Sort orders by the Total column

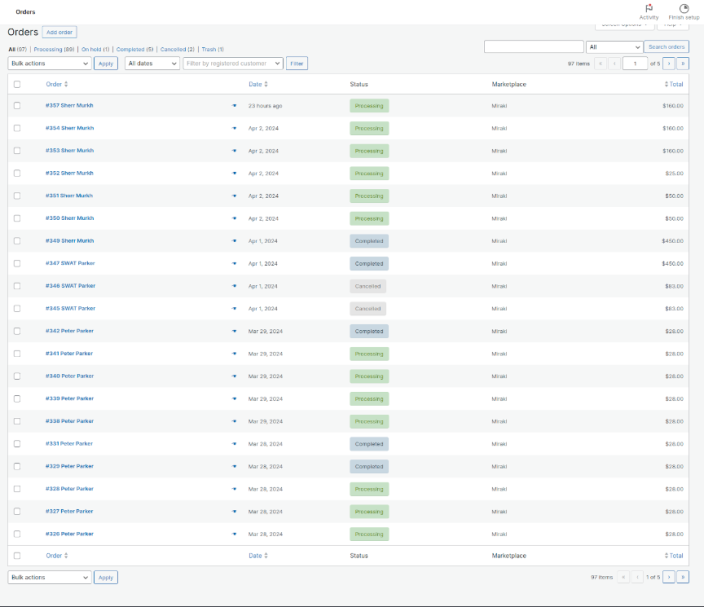(x=675, y=84)
